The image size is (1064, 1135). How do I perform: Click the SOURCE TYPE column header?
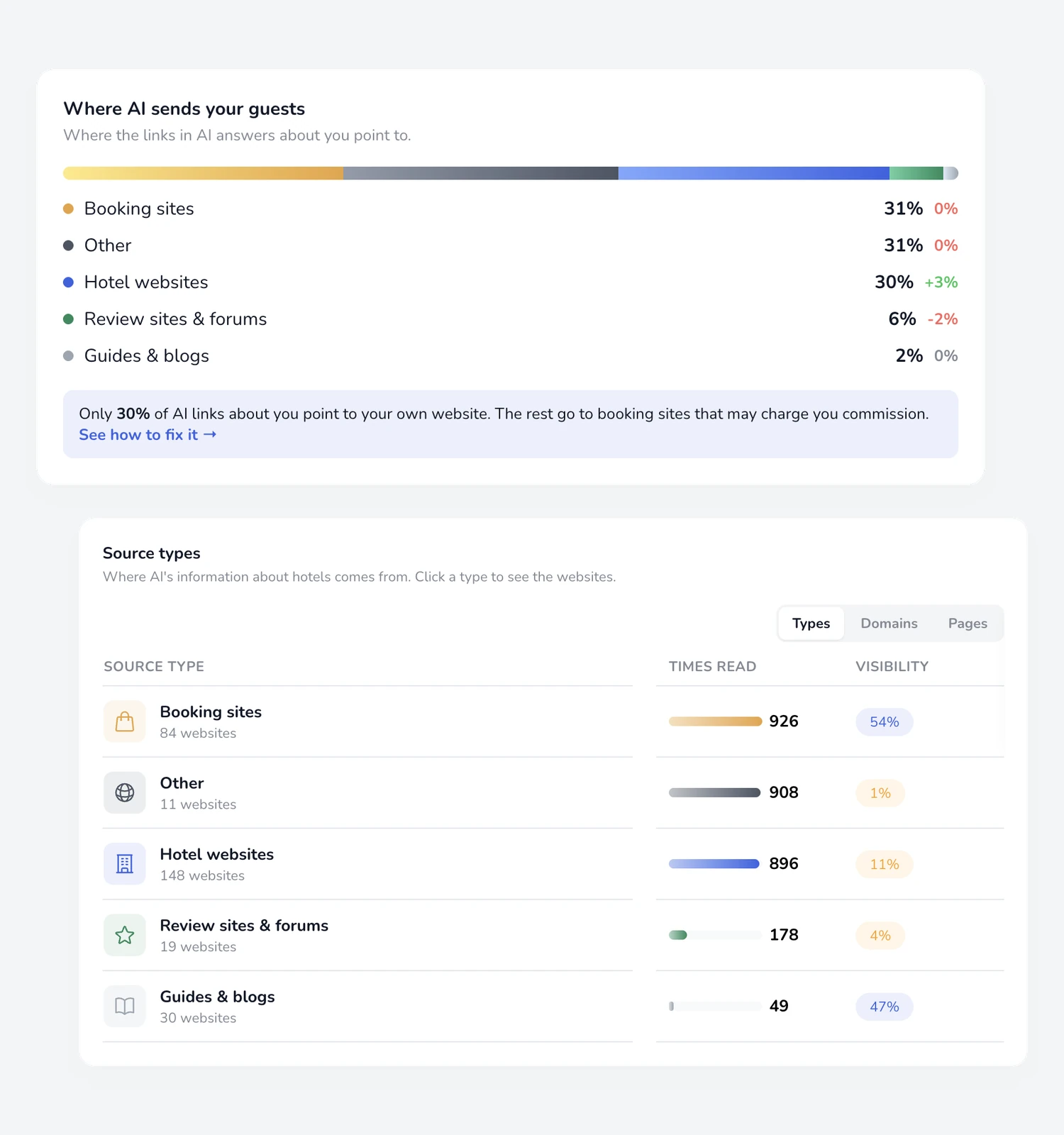tap(154, 667)
